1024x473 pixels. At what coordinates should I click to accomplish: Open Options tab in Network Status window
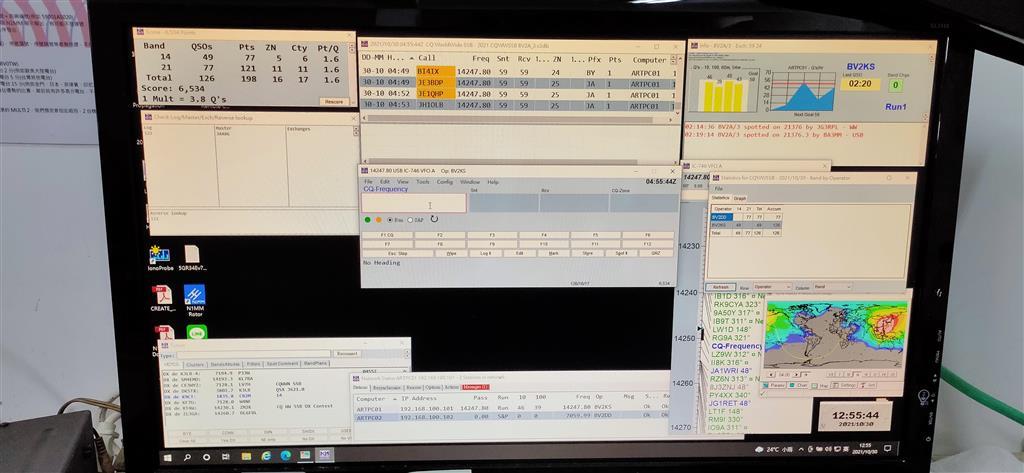tap(433, 387)
